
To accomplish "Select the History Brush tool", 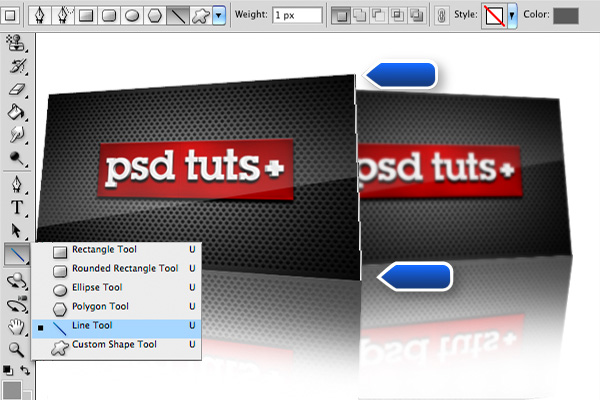I will coord(17,66).
